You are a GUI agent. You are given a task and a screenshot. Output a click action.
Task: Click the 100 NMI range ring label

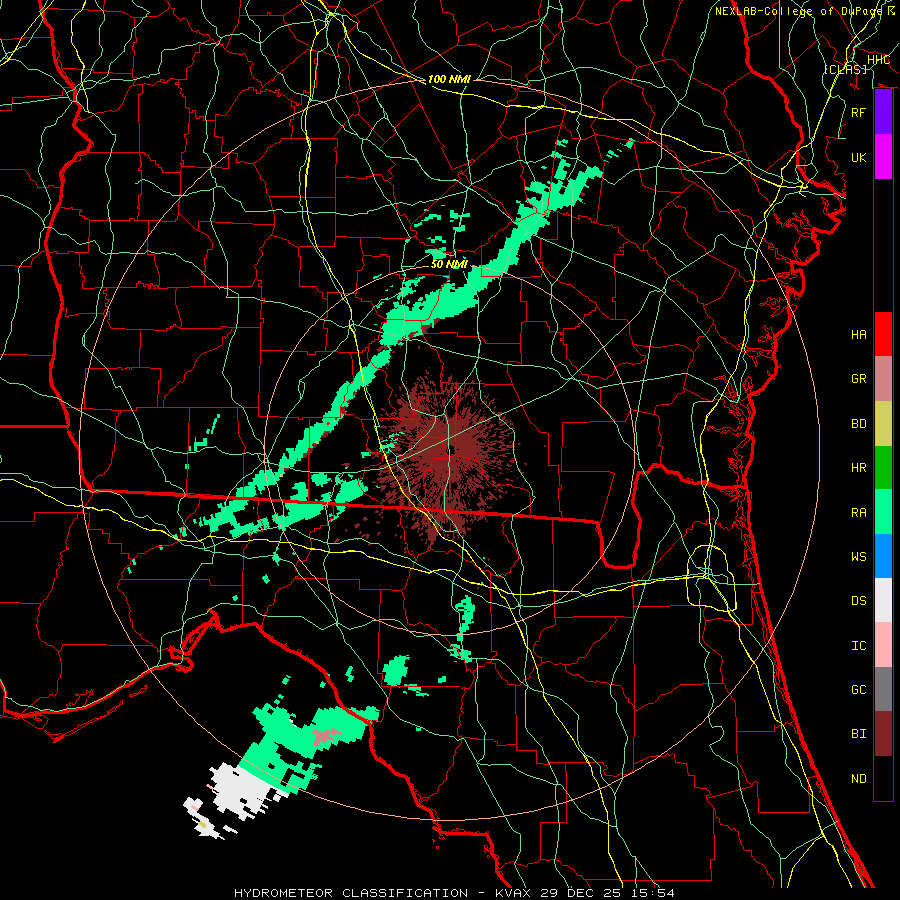pyautogui.click(x=449, y=79)
